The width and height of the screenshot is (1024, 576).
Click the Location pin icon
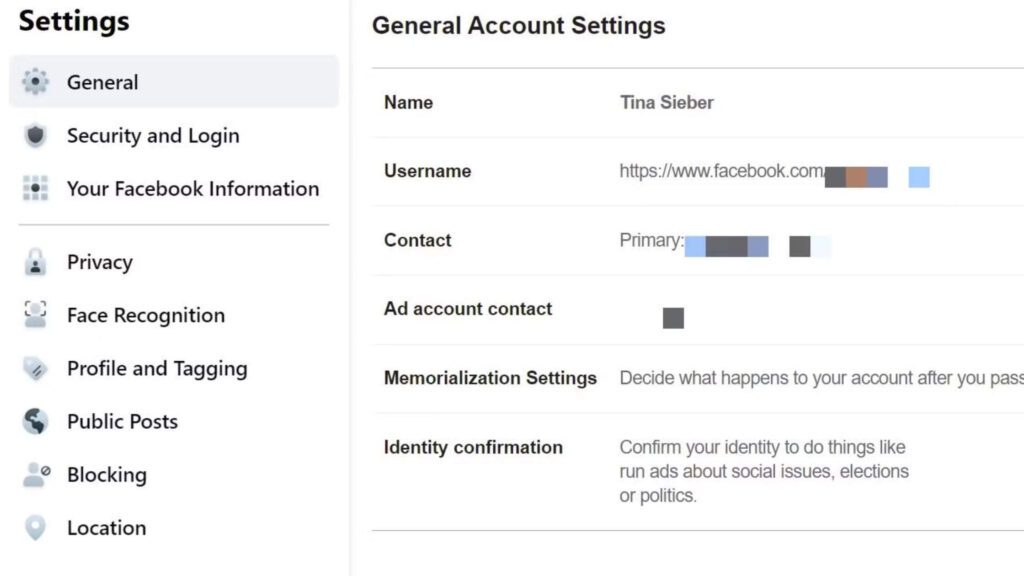(x=36, y=527)
